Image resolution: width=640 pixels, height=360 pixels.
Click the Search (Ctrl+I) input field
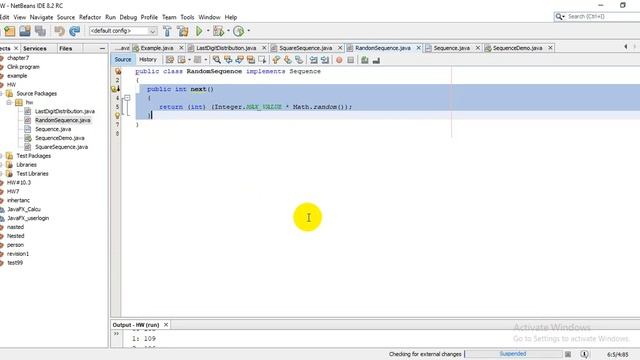[602, 16]
